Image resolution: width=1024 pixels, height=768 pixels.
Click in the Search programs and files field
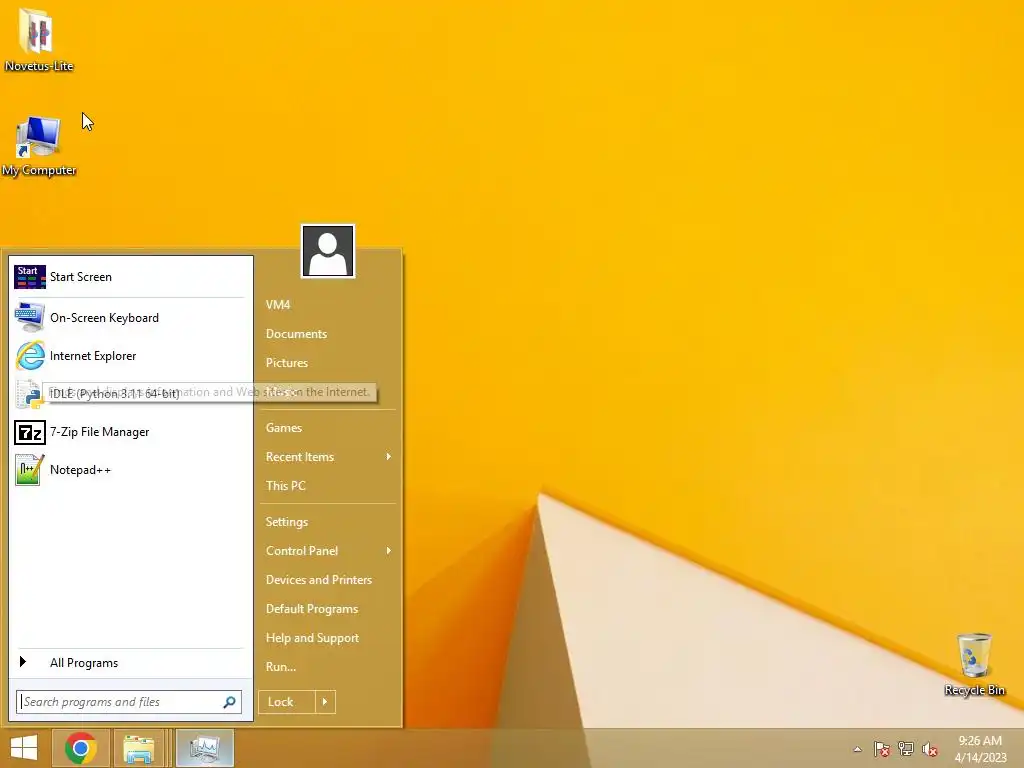(129, 702)
